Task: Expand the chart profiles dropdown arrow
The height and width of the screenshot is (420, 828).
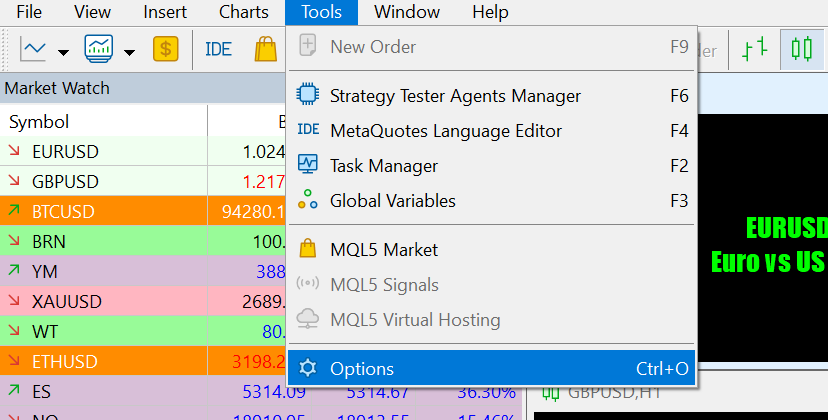Action: tap(129, 52)
